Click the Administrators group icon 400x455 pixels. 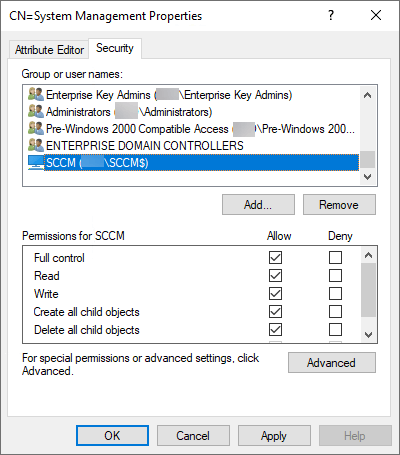(x=36, y=112)
